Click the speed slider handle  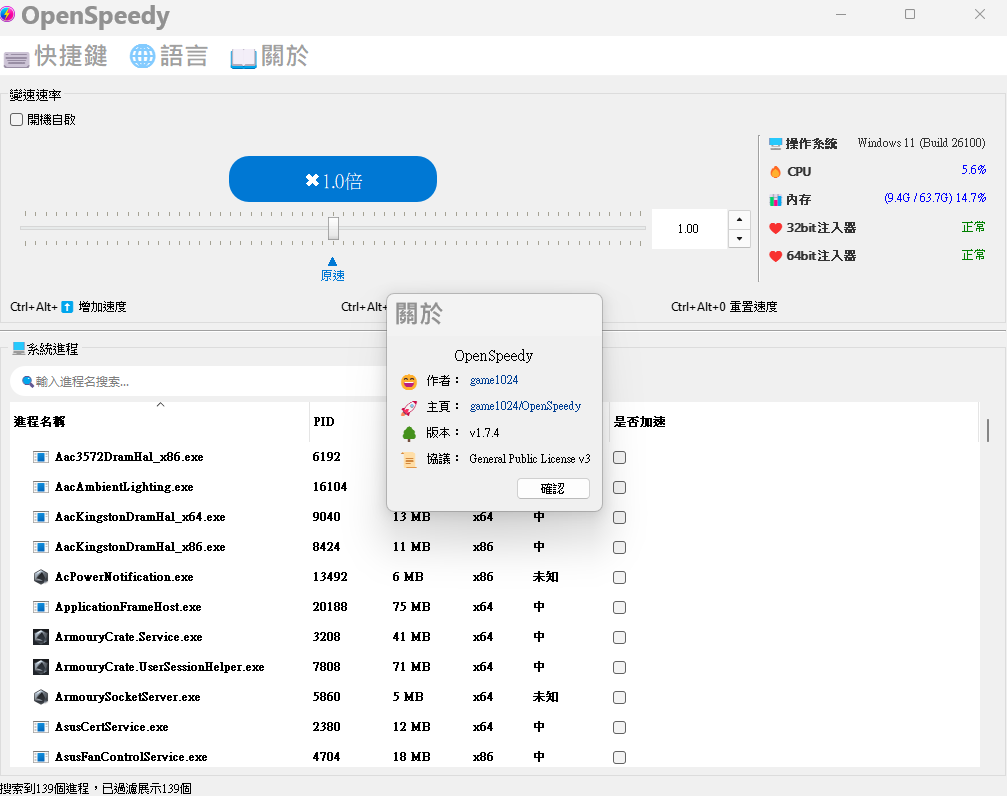[x=333, y=228]
